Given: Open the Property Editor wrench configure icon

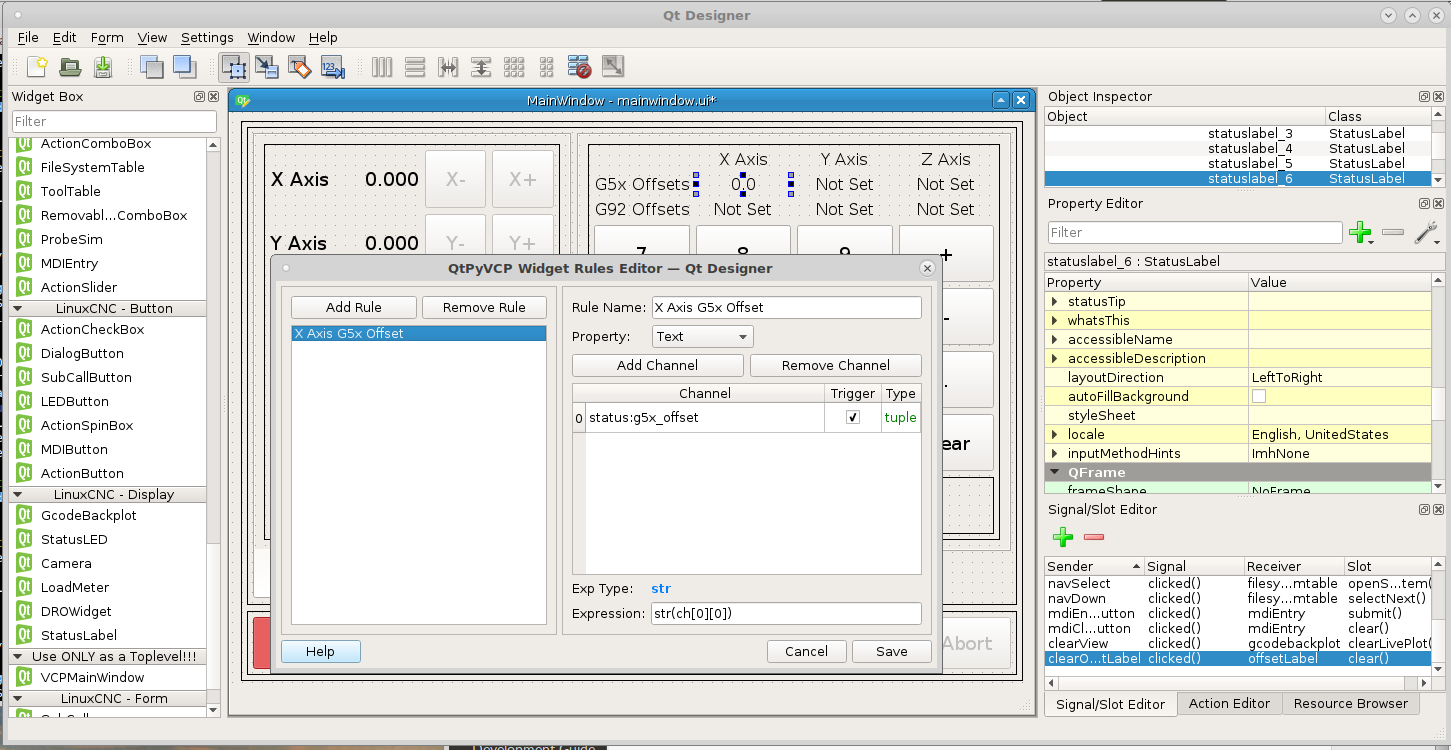Looking at the screenshot, I should coord(1427,233).
